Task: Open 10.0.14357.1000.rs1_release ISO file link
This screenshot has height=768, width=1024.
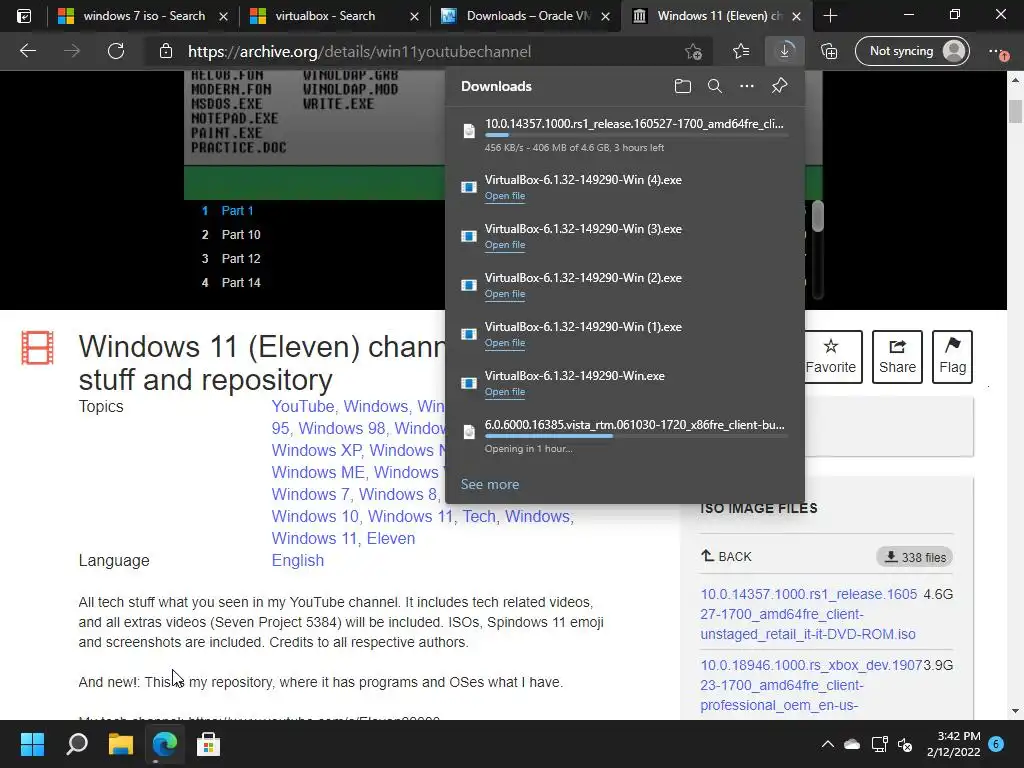Action: click(x=808, y=614)
